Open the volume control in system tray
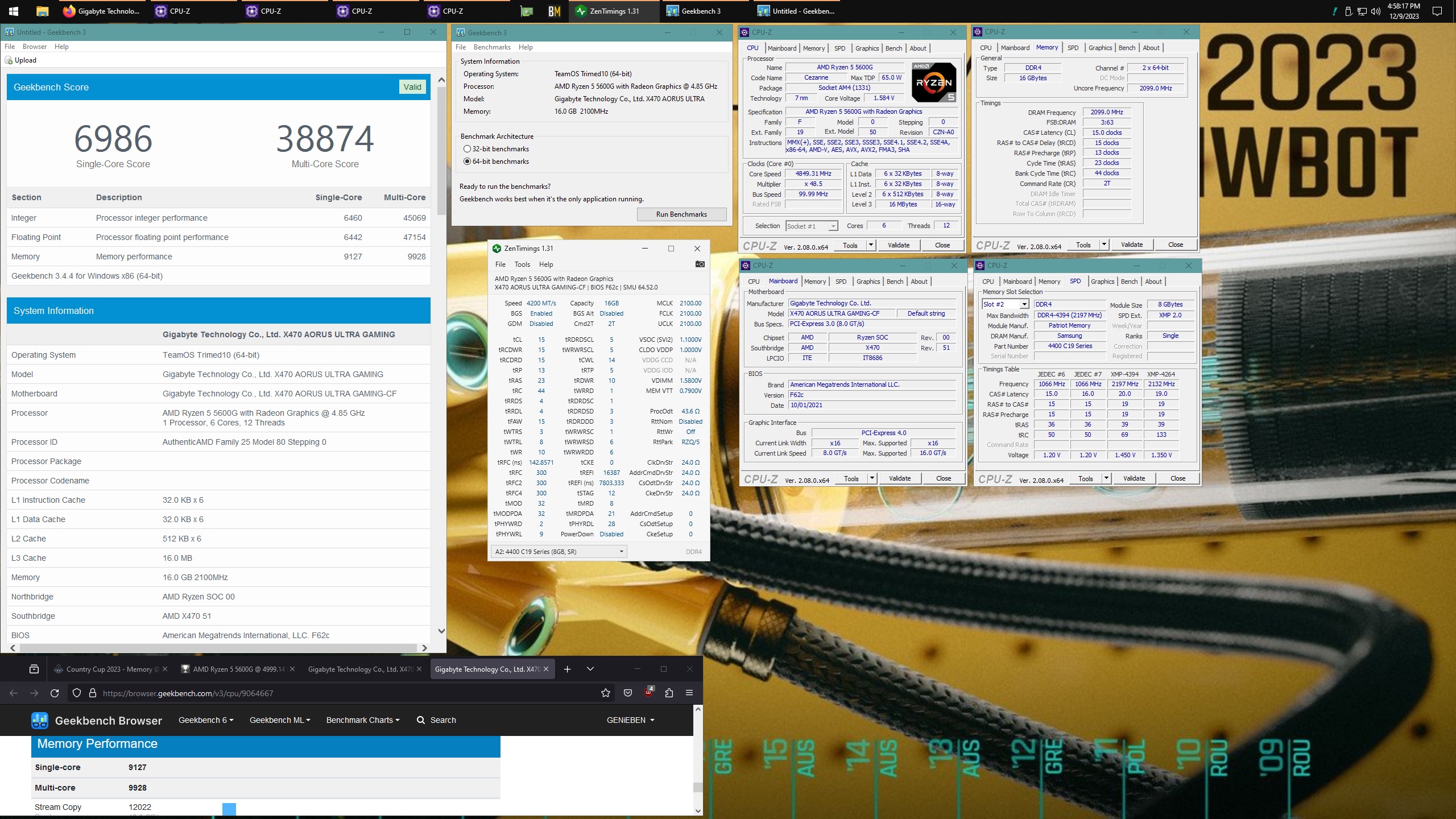Image resolution: width=1456 pixels, height=819 pixels. pos(1376,11)
